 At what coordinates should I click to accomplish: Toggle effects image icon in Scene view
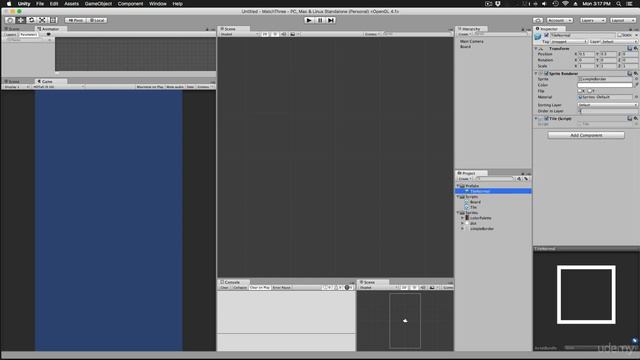(293, 34)
